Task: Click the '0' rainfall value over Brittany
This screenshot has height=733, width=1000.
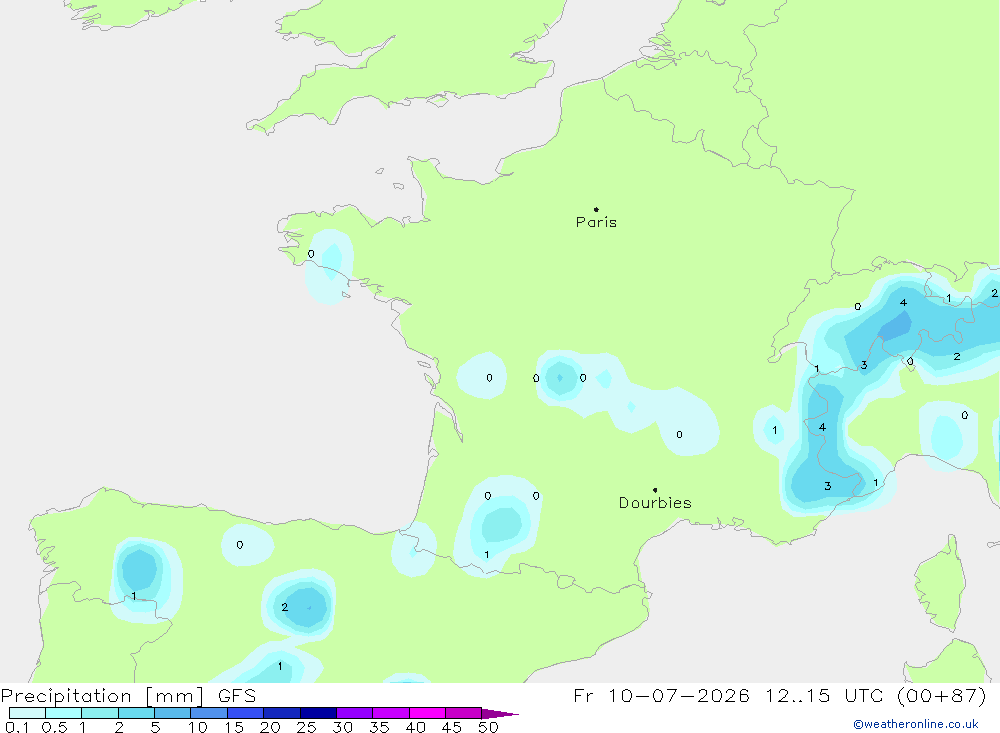Action: [311, 254]
